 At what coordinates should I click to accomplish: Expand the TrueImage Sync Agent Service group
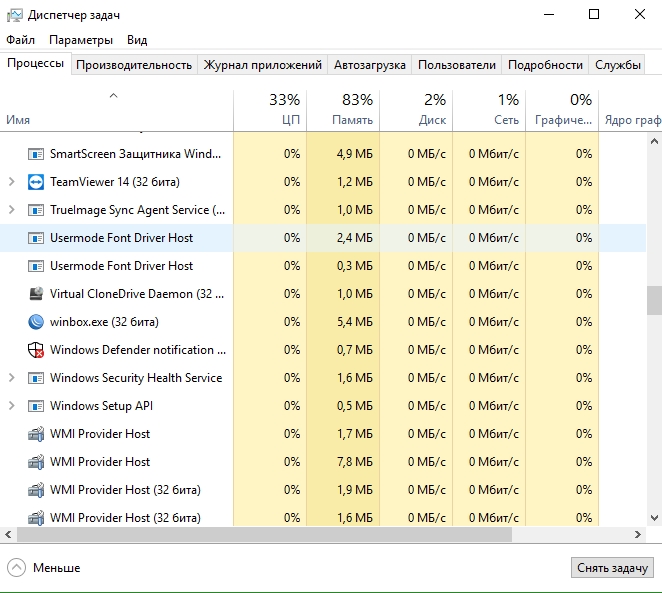[x=12, y=210]
